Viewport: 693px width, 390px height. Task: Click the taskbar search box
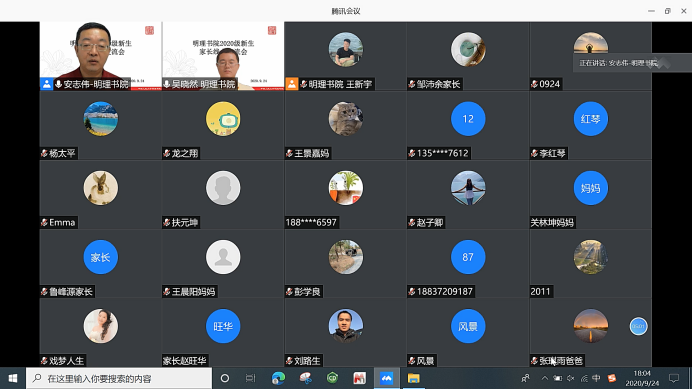click(x=119, y=379)
